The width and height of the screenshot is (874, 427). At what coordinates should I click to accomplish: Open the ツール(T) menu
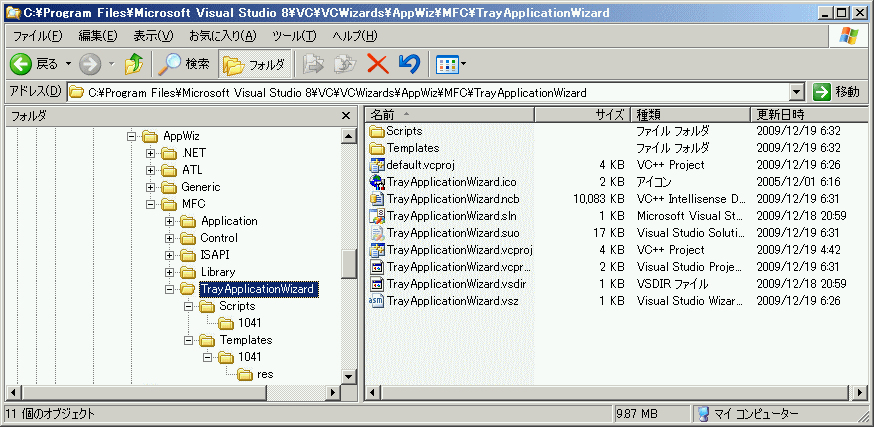[294, 36]
